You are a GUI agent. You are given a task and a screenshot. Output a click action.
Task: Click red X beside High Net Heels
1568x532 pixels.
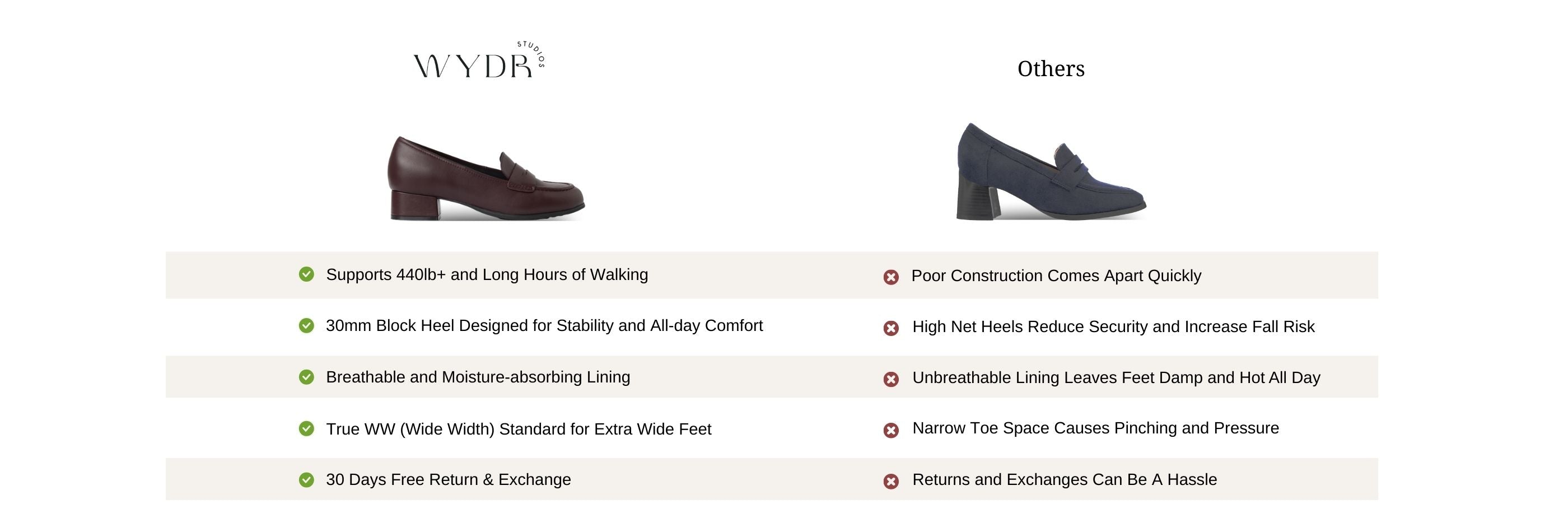(891, 329)
